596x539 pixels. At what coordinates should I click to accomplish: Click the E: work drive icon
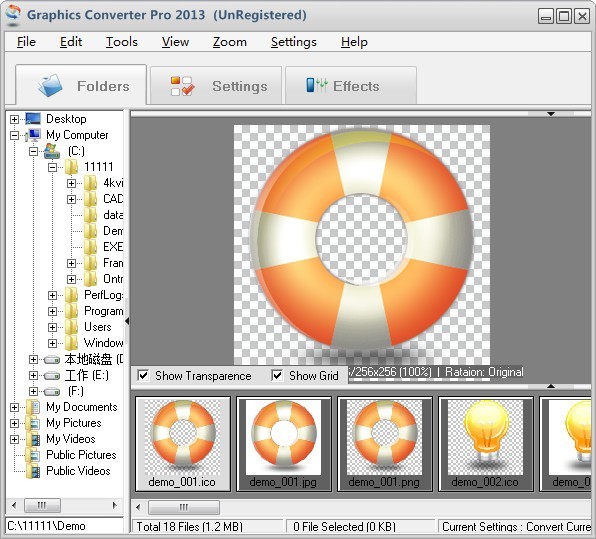(x=52, y=376)
